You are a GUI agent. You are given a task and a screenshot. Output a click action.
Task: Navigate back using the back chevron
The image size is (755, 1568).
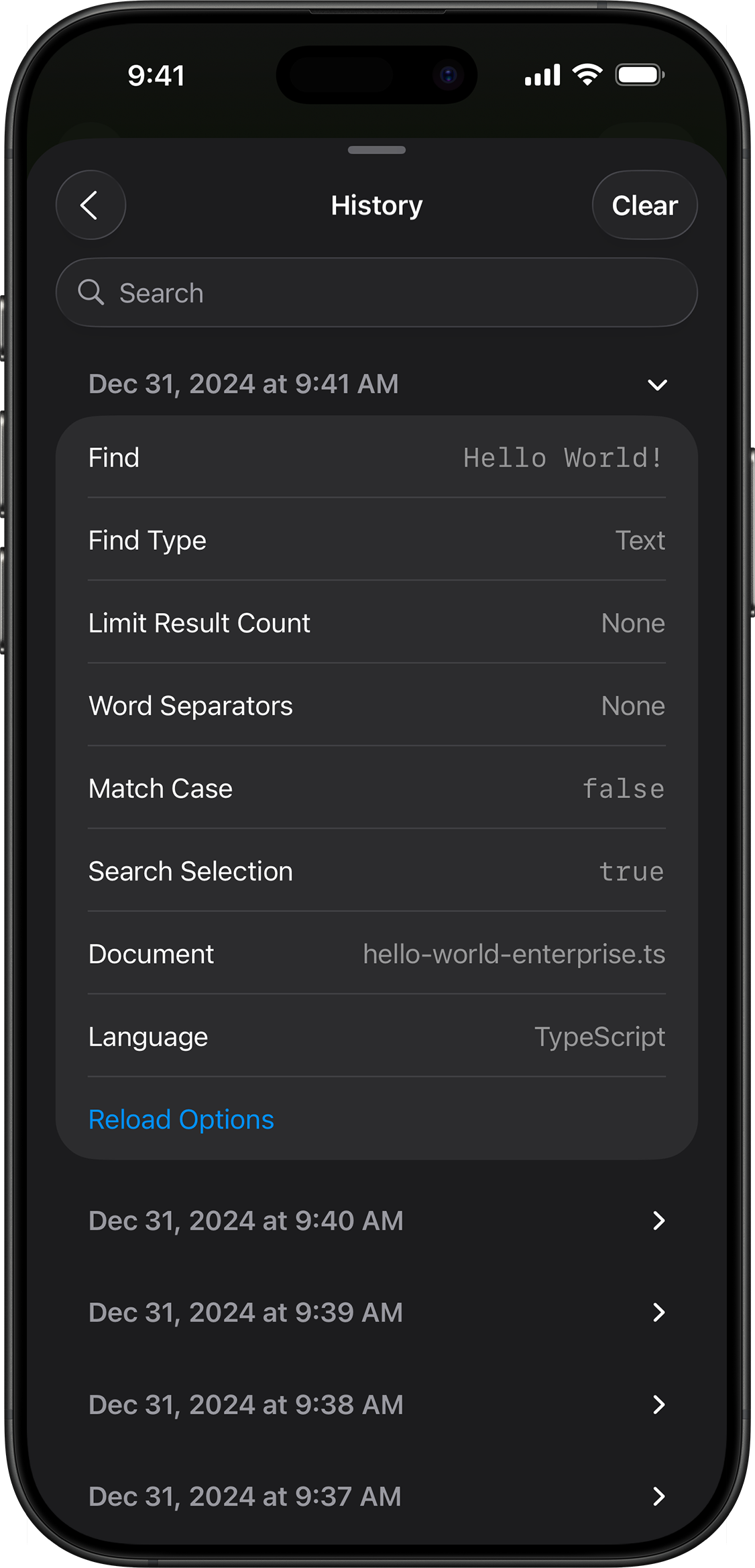(90, 205)
